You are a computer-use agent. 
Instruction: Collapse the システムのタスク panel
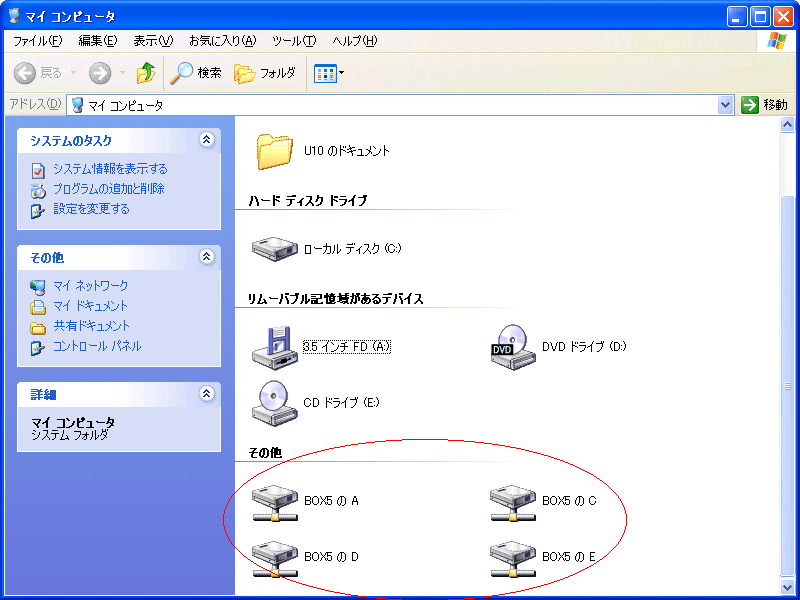(206, 140)
